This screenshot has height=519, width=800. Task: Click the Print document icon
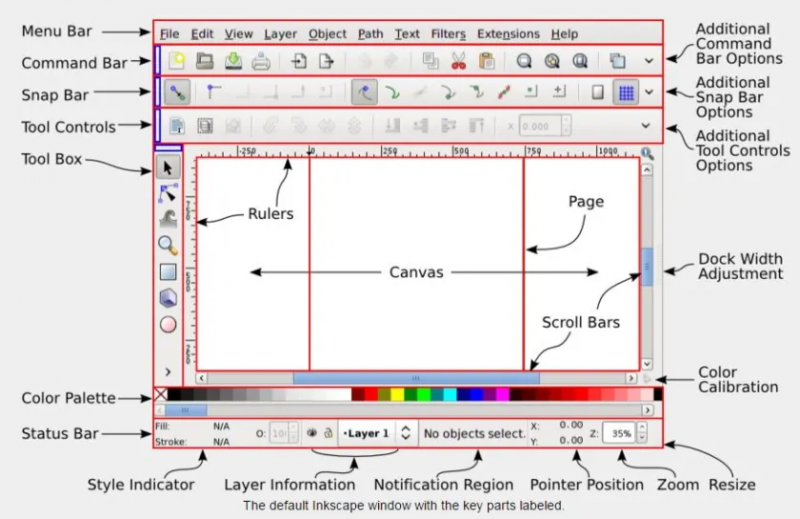261,61
